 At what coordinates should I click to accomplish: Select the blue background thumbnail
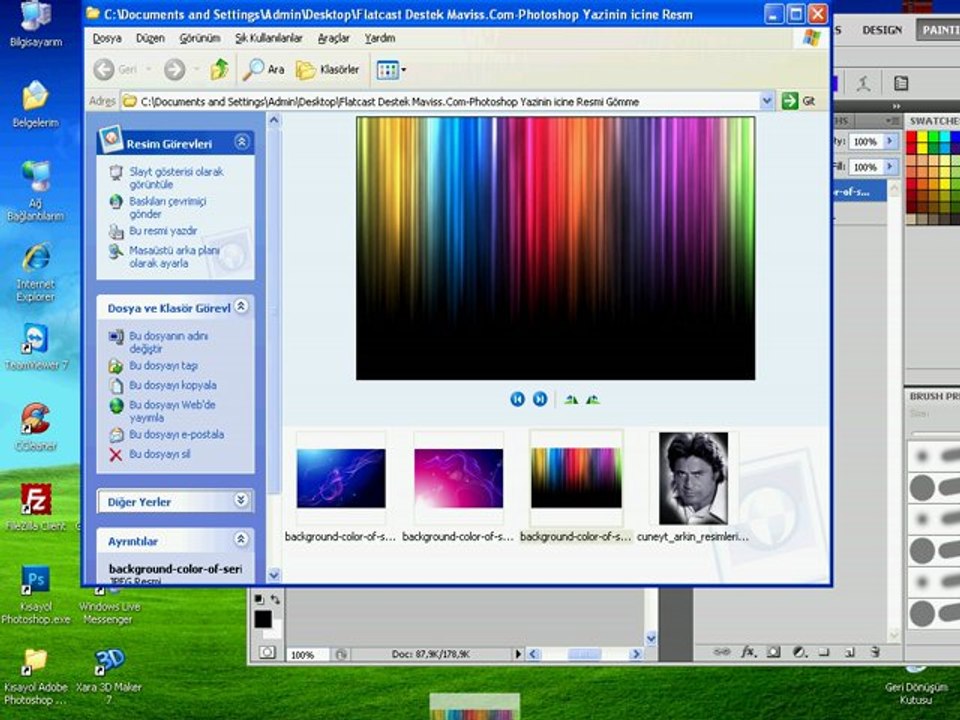pos(341,478)
